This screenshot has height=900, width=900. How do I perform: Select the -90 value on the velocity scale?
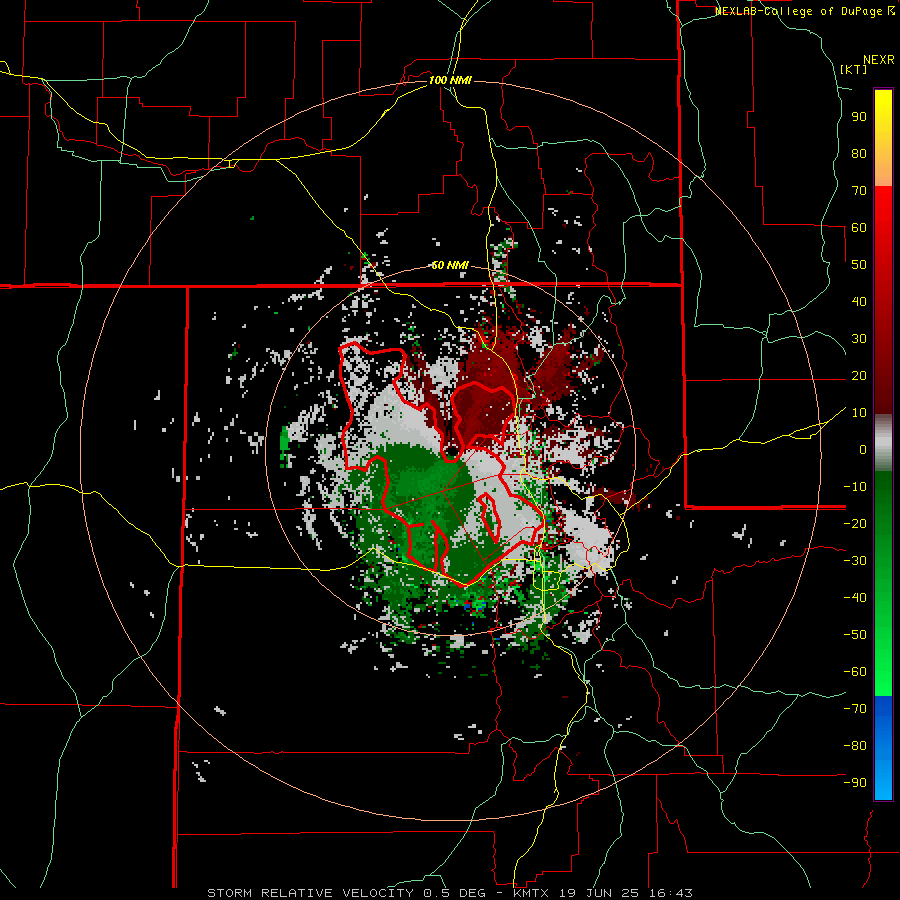tap(855, 783)
